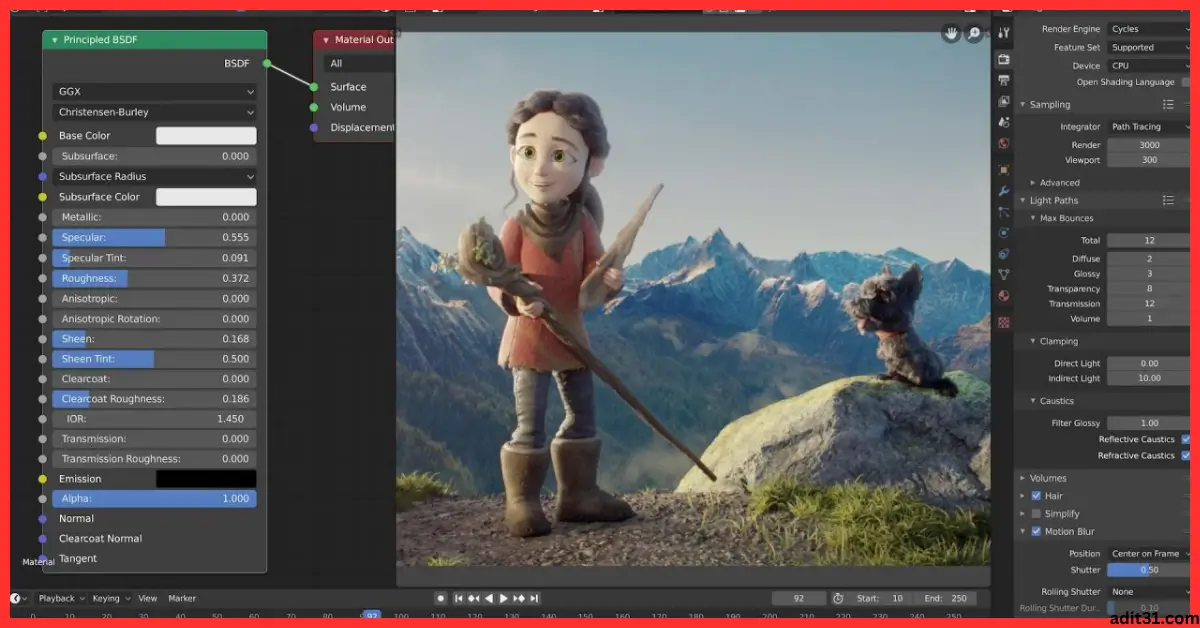
Task: Click the Specular slider
Action: [x=154, y=238]
